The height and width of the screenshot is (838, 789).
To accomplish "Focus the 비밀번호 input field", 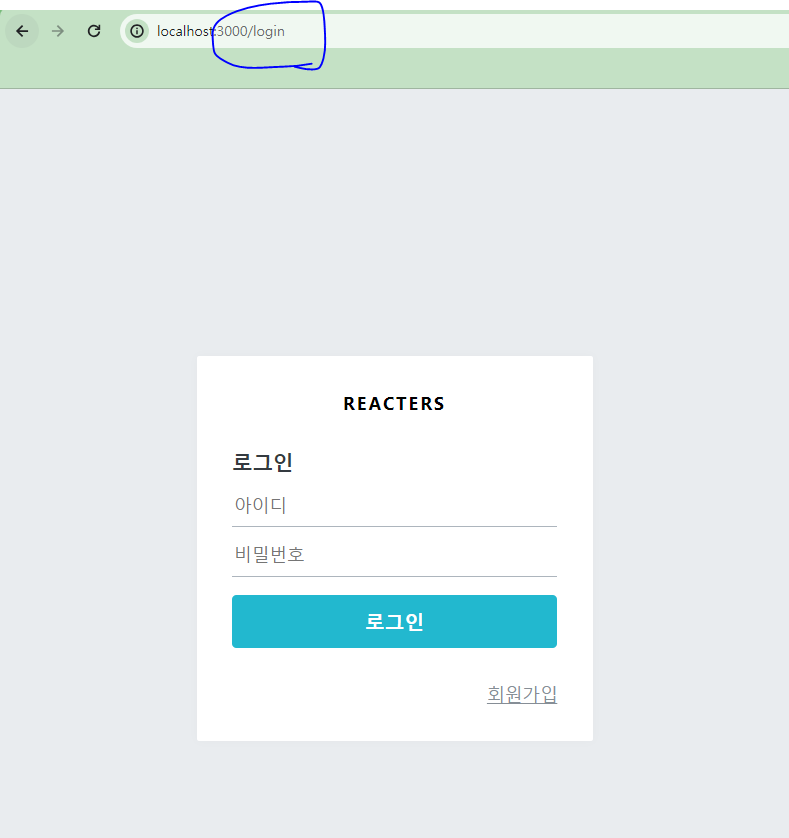I will [394, 555].
